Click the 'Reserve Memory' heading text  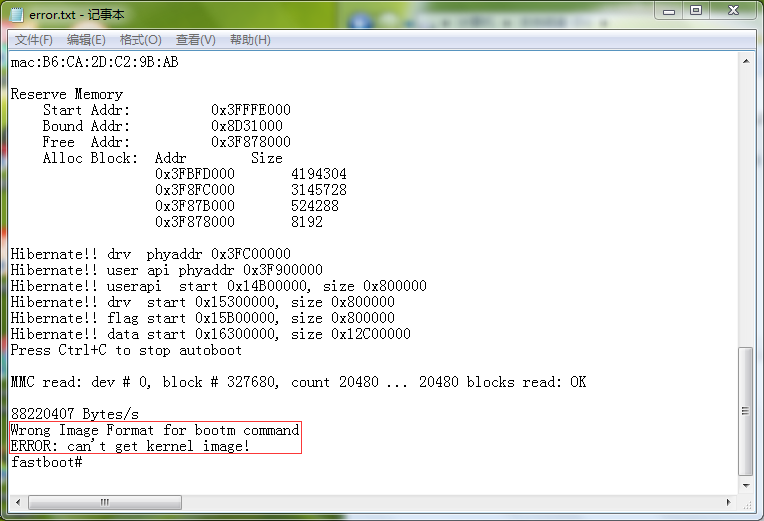pos(67,94)
